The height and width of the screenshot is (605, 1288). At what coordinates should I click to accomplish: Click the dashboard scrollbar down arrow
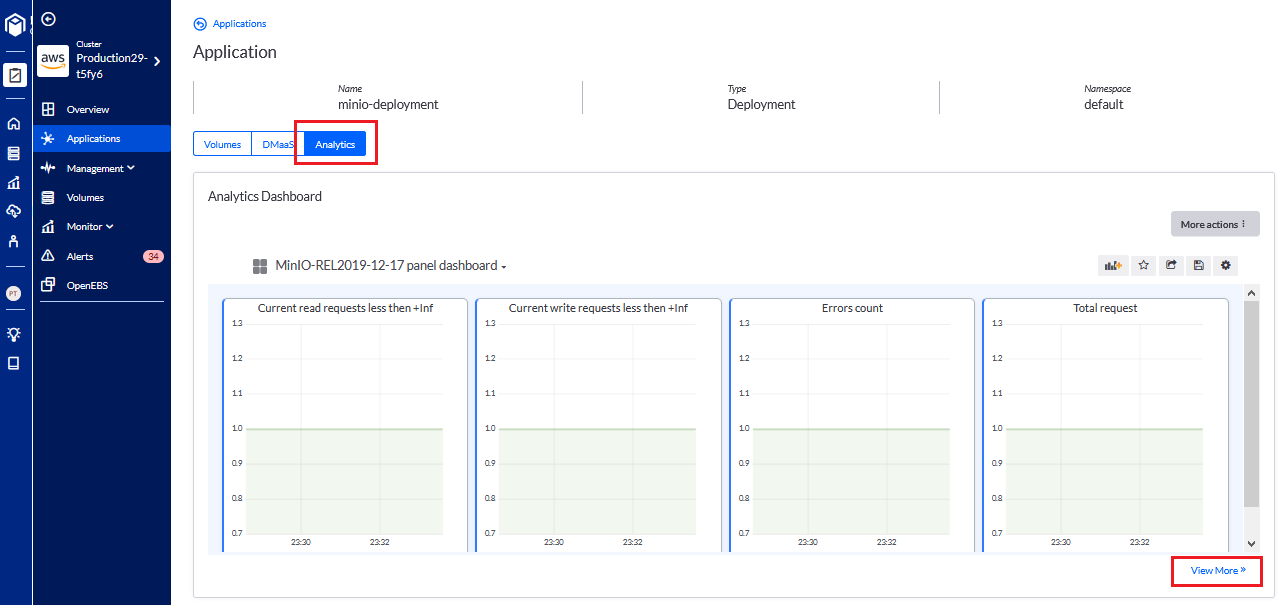point(1251,543)
